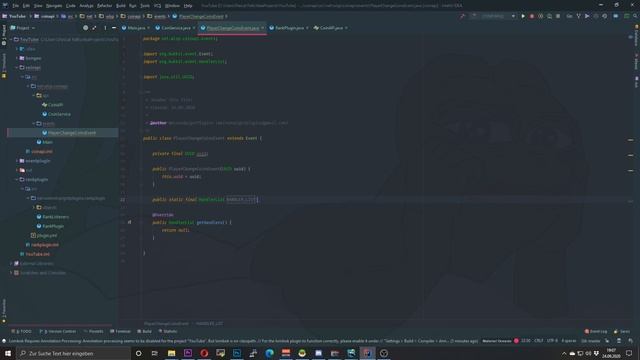Expand Scratches and Consoles node
The image size is (640, 360).
[x=11, y=273]
